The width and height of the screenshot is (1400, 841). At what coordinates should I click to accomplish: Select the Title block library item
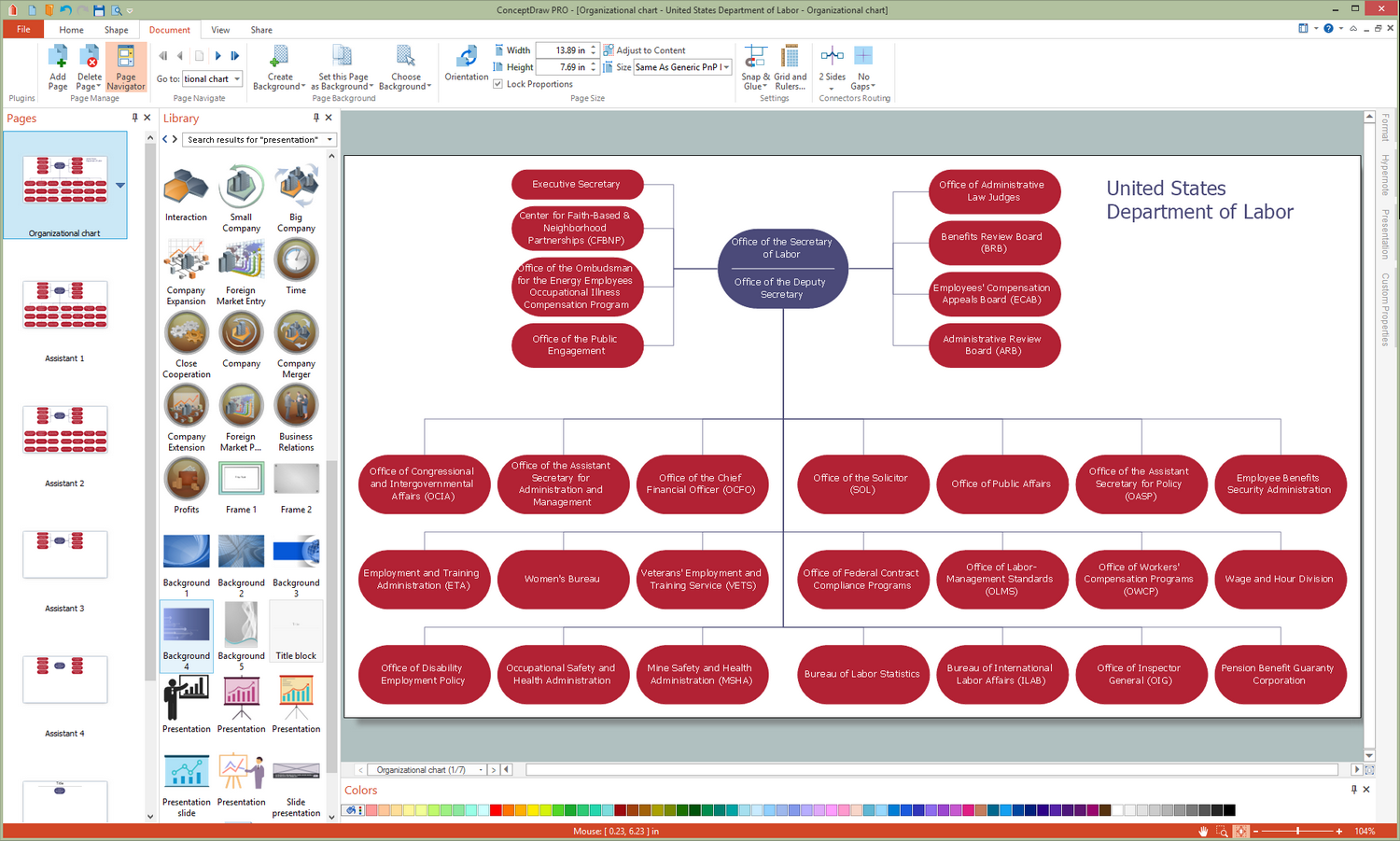tap(296, 632)
